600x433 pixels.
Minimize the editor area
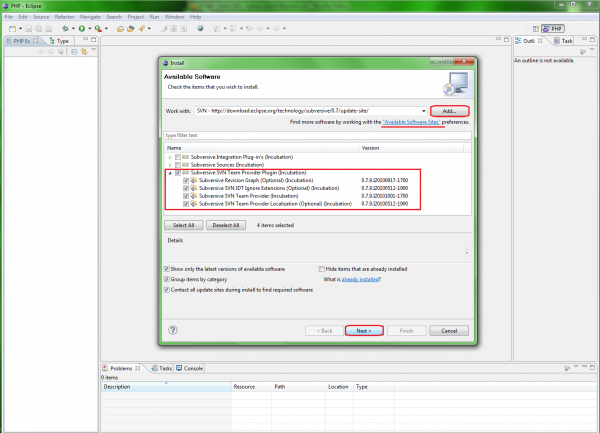[498, 39]
